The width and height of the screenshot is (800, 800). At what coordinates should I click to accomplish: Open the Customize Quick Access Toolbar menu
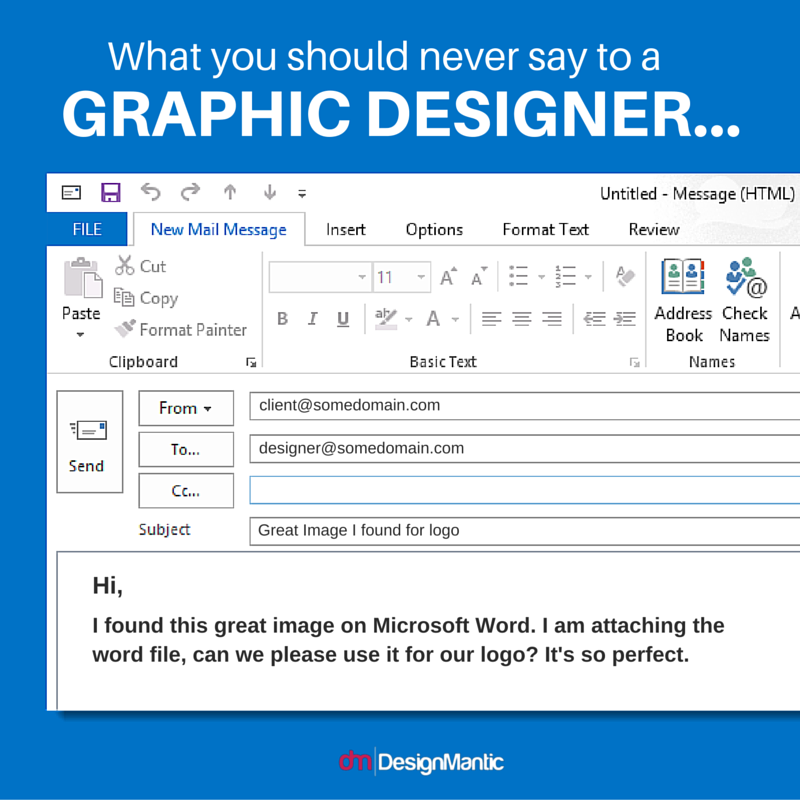click(x=302, y=193)
